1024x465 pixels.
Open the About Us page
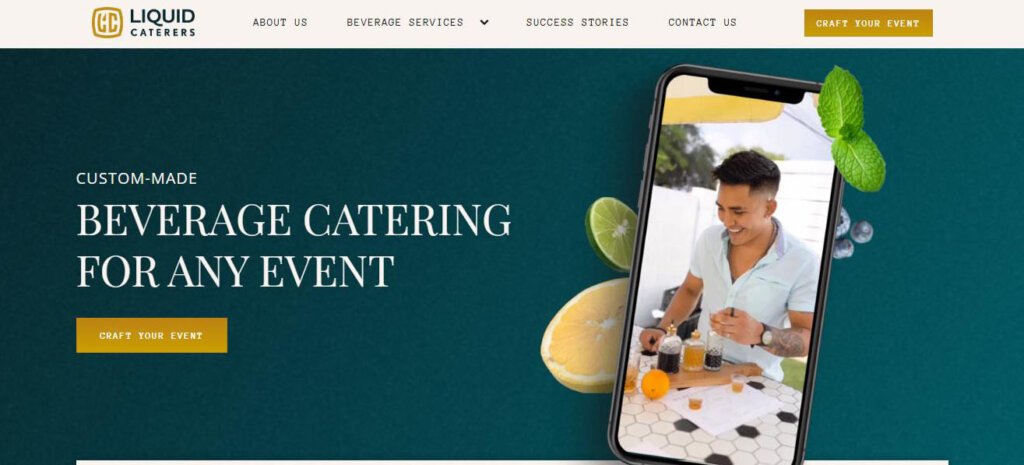[280, 22]
